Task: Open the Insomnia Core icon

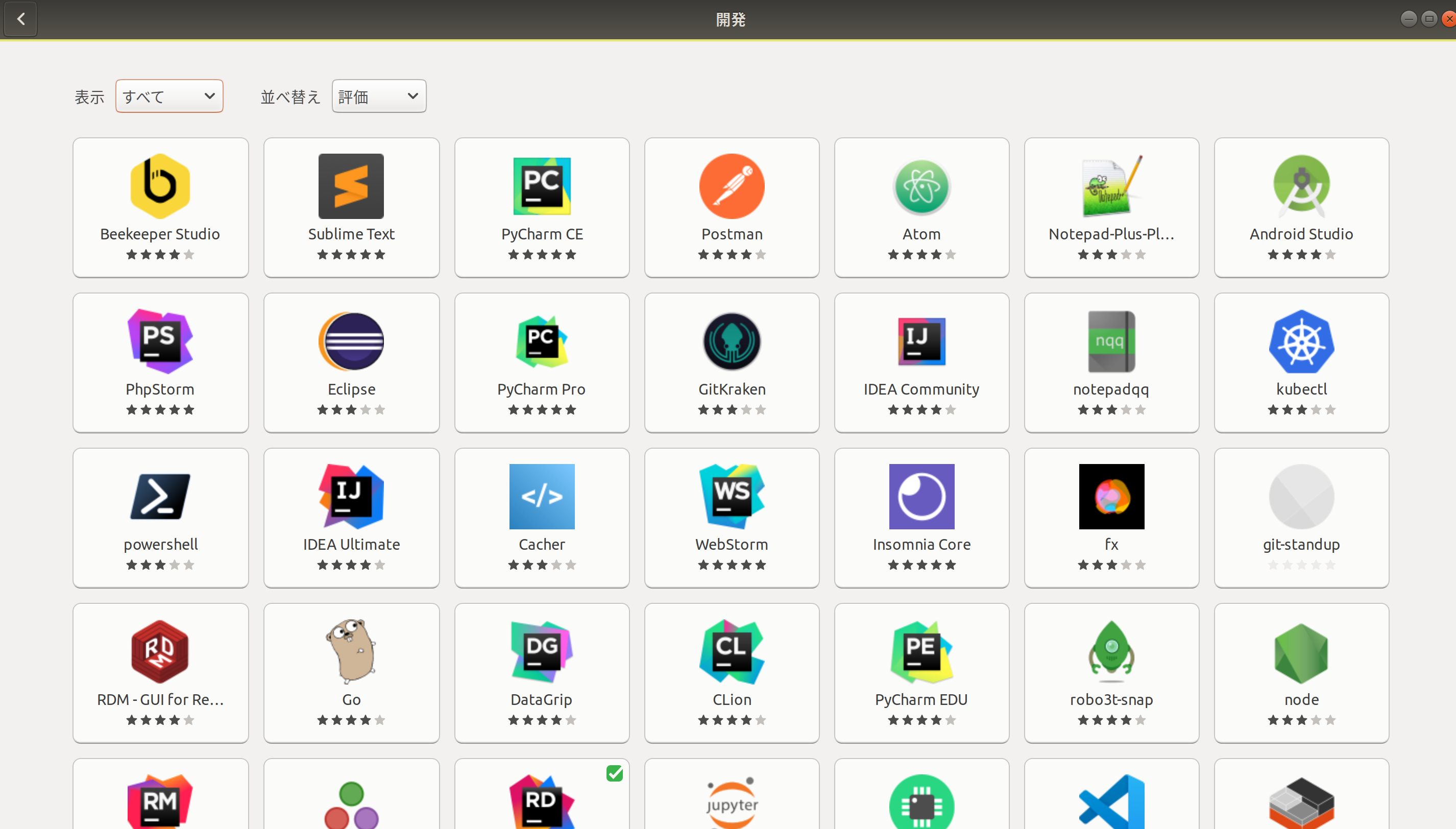Action: pos(921,497)
